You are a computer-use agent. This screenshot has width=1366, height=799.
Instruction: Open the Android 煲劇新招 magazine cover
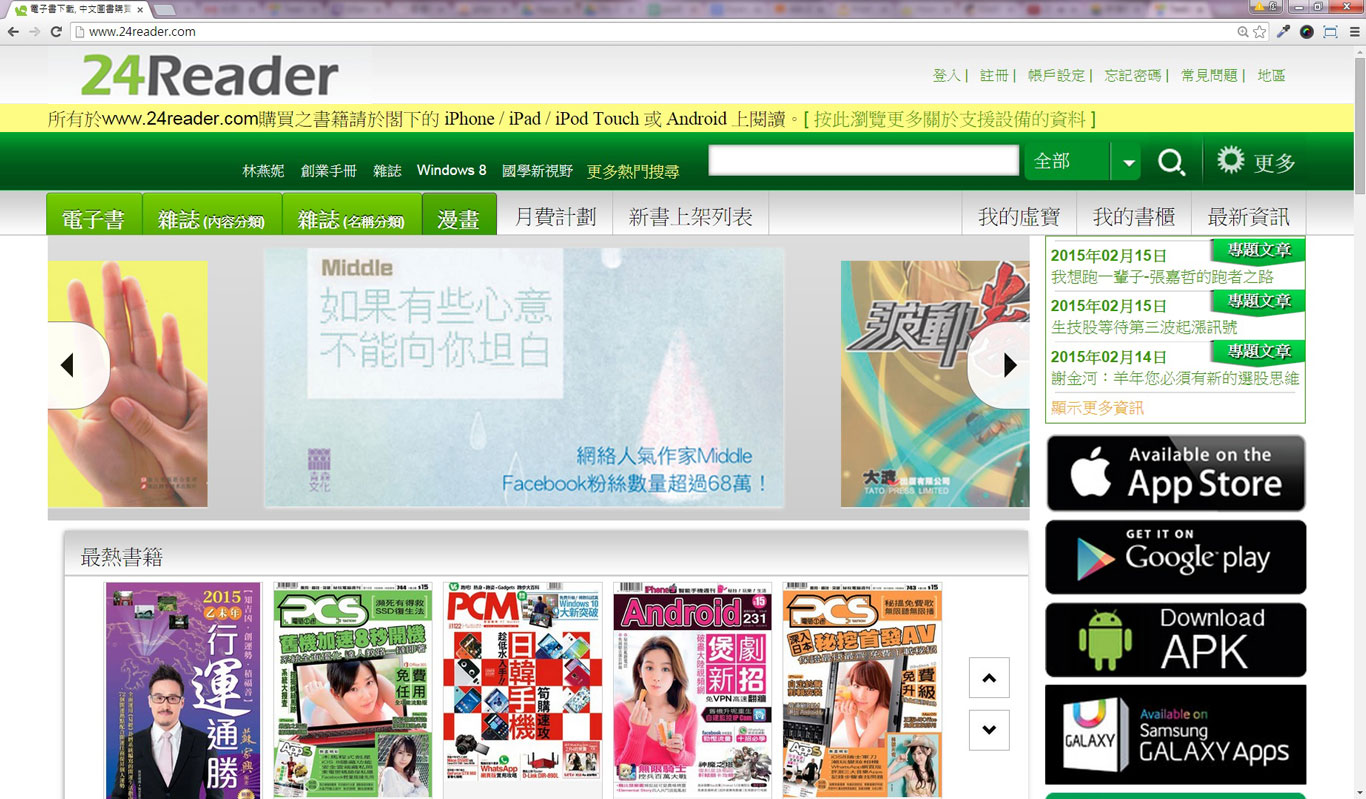[692, 690]
